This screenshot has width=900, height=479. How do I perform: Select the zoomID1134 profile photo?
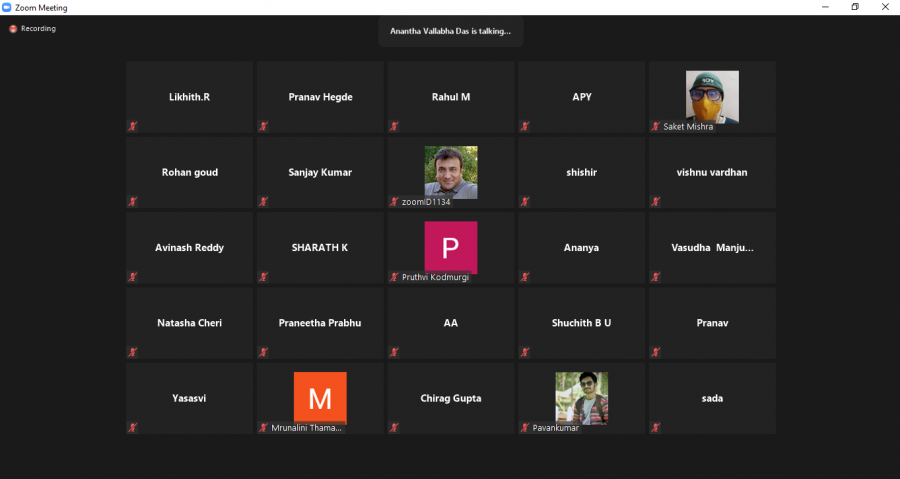click(x=451, y=172)
